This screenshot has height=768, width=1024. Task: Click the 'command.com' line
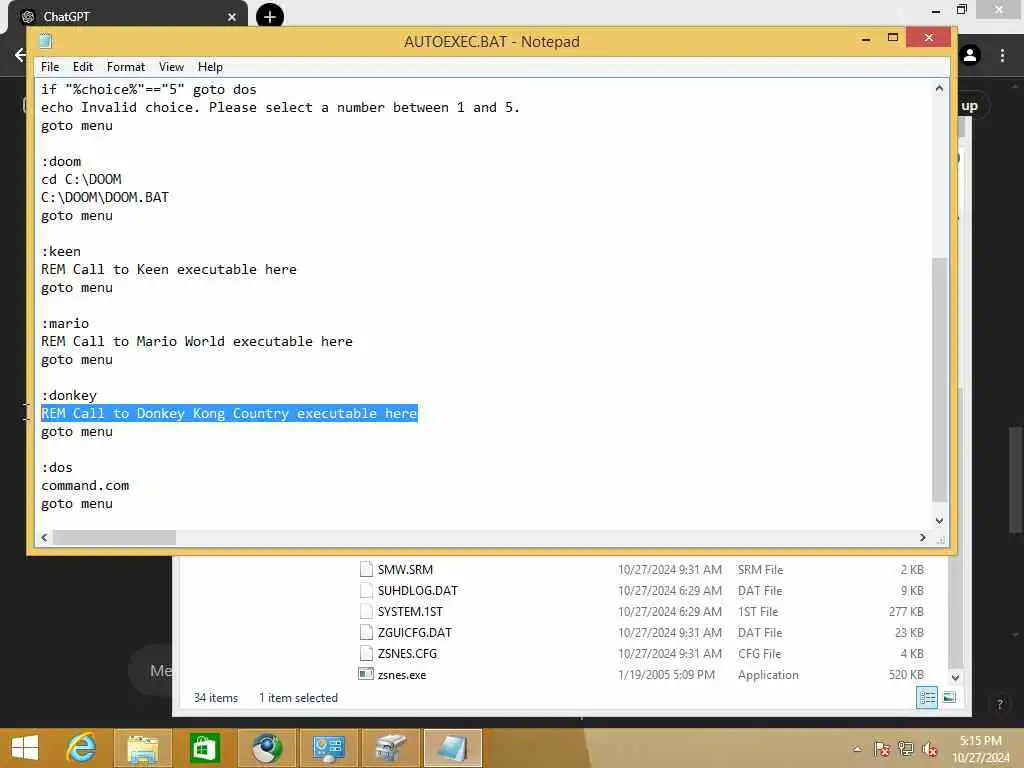click(x=86, y=485)
